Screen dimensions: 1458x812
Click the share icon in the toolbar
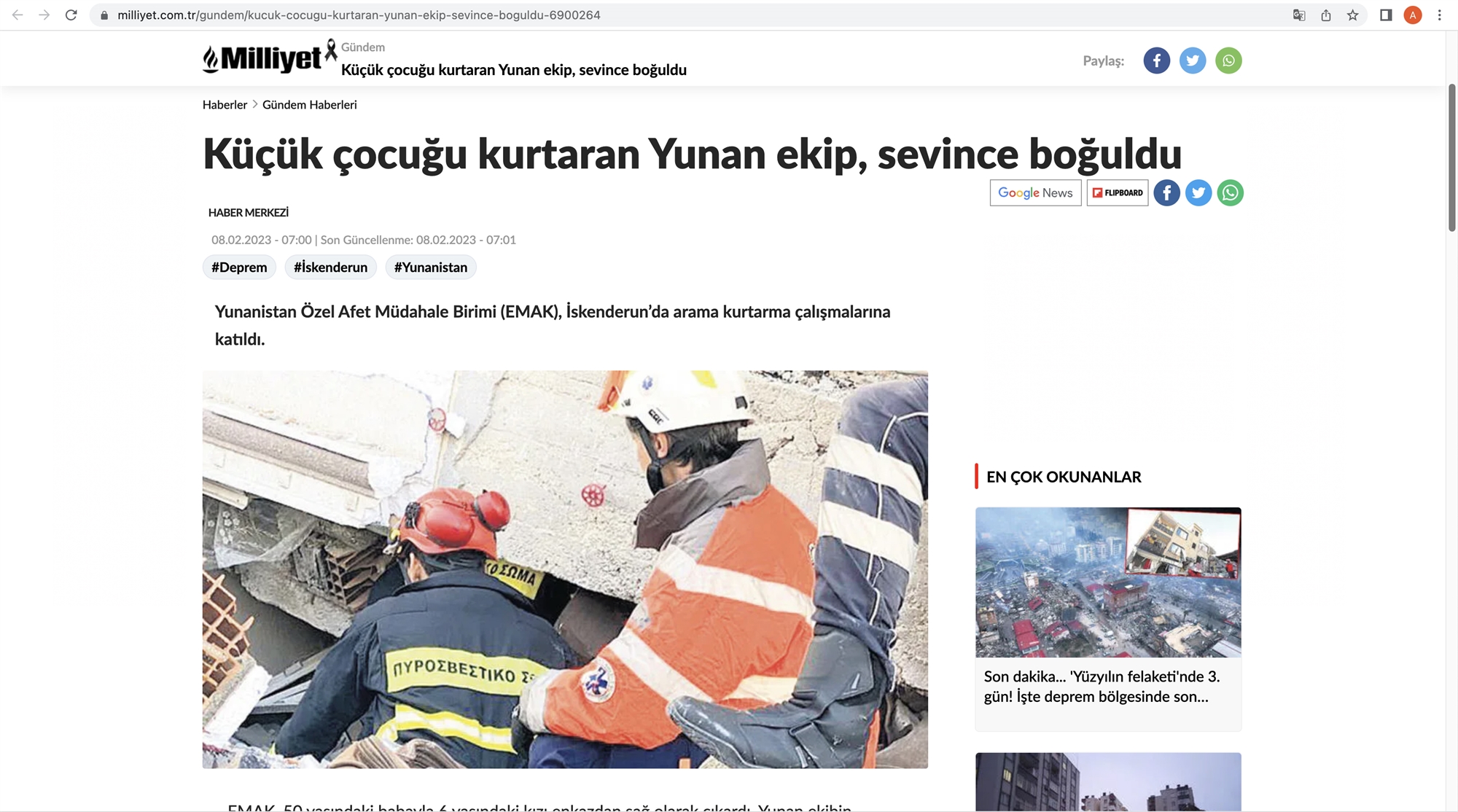(1325, 15)
